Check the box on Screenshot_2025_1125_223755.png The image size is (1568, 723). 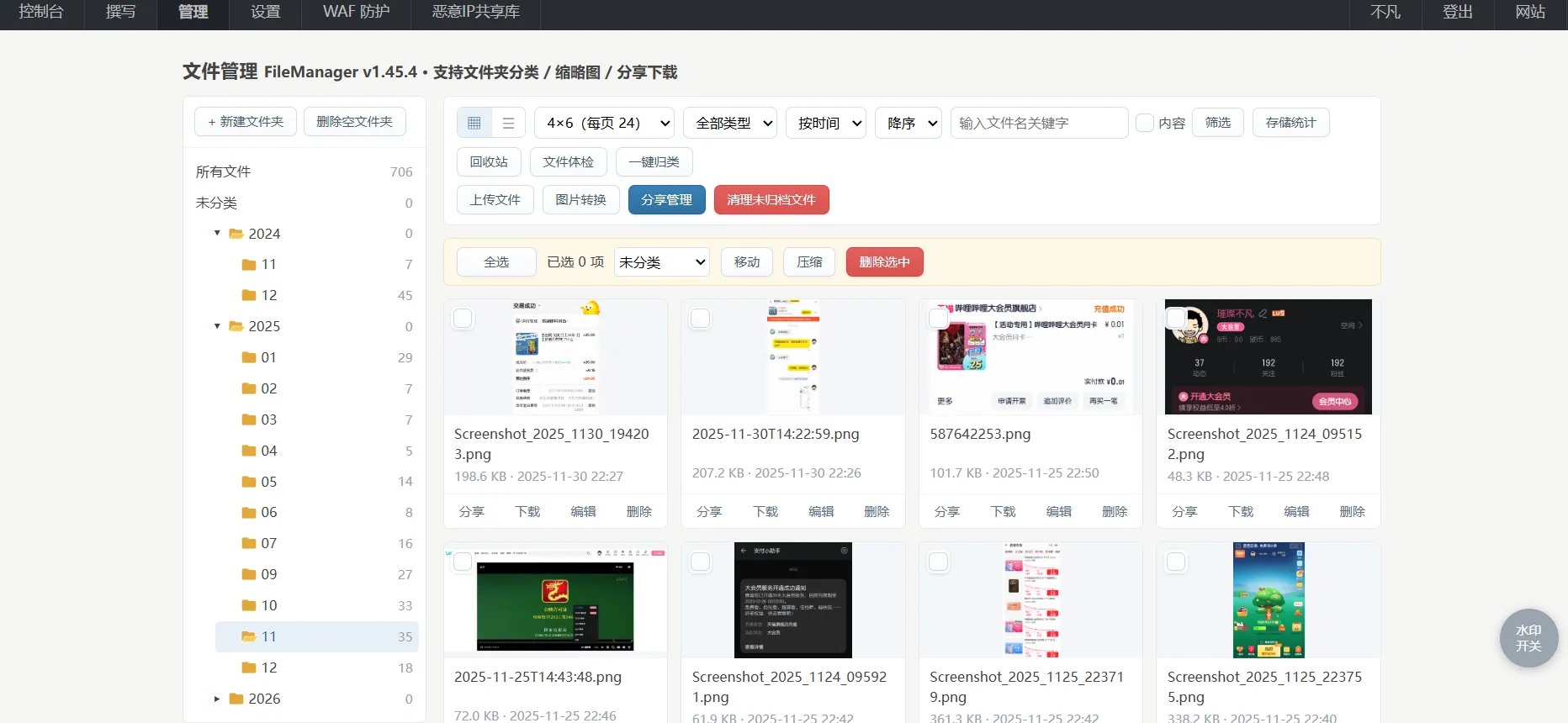click(1176, 562)
